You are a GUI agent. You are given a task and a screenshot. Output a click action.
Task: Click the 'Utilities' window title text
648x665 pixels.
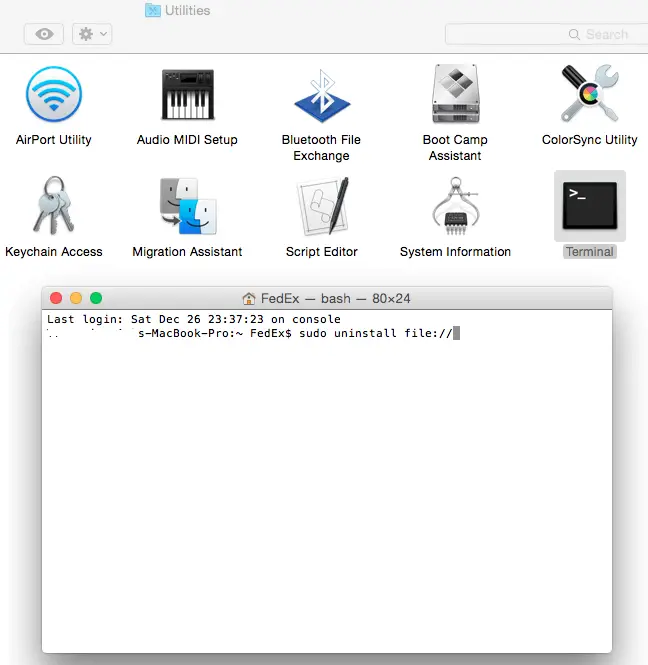[x=187, y=10]
